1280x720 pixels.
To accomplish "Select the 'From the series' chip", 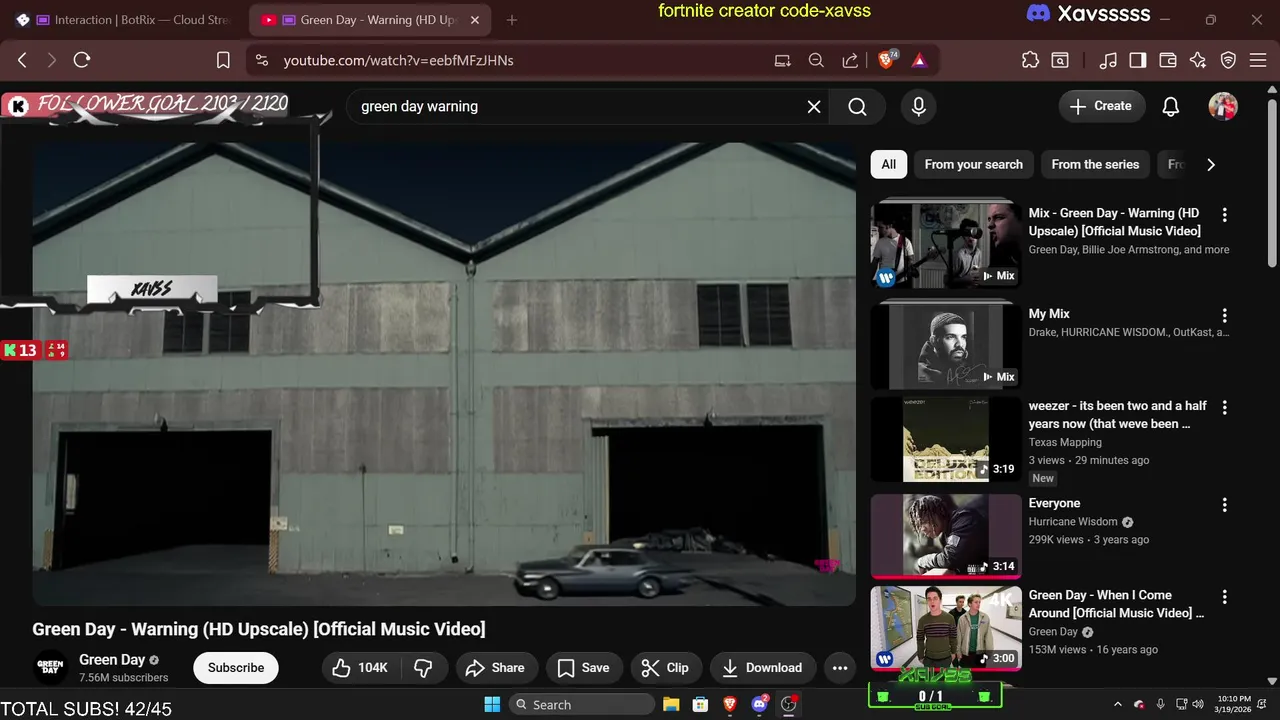I will 1095,164.
